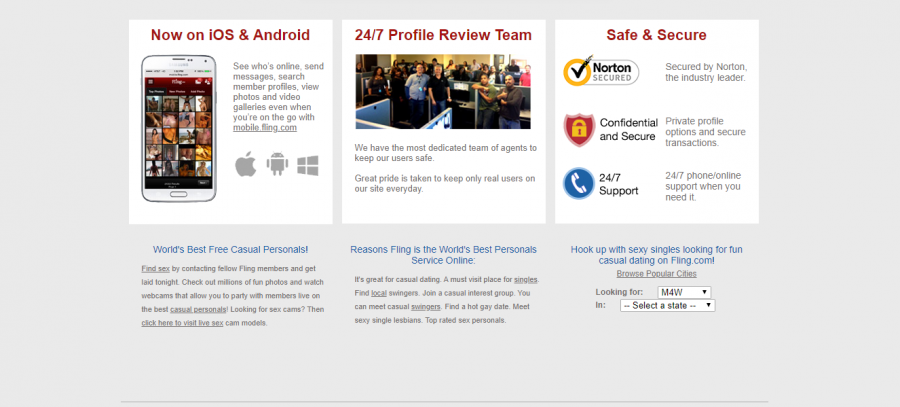Click the 'Safe & Secure' heading
The width and height of the screenshot is (900, 407).
[x=656, y=35]
